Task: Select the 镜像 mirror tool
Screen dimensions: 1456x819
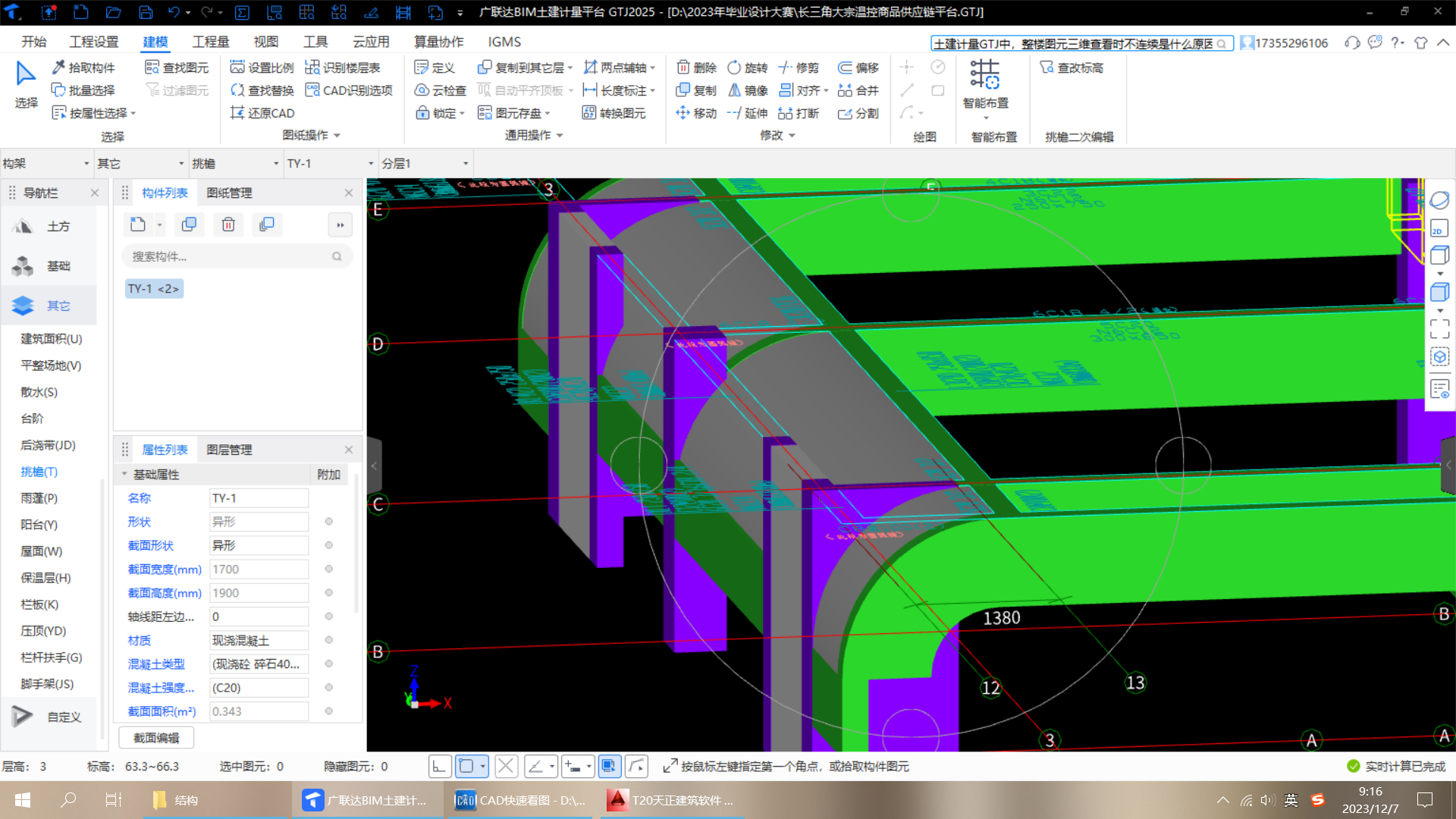Action: [x=748, y=90]
